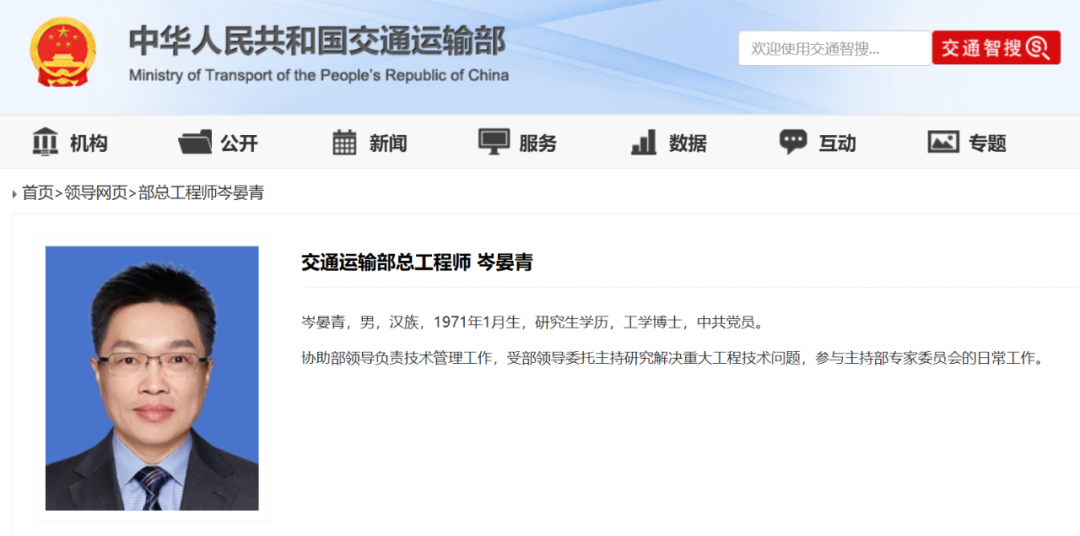Click the speech bubble icon beside 互动

tap(793, 142)
